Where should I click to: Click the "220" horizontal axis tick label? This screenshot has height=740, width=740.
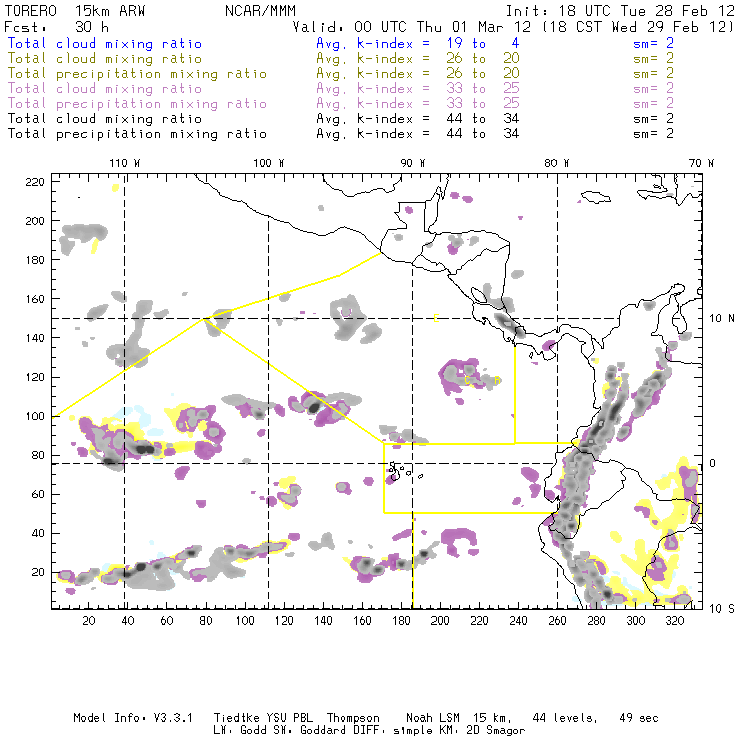tap(479, 621)
